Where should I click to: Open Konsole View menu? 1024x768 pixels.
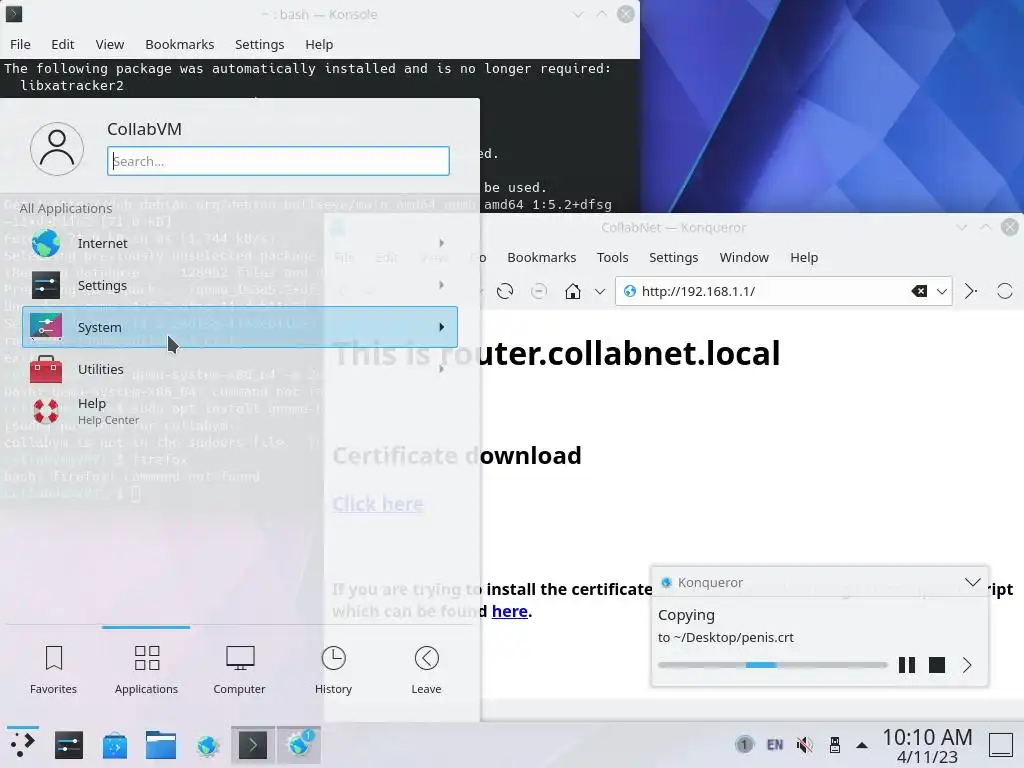point(110,44)
